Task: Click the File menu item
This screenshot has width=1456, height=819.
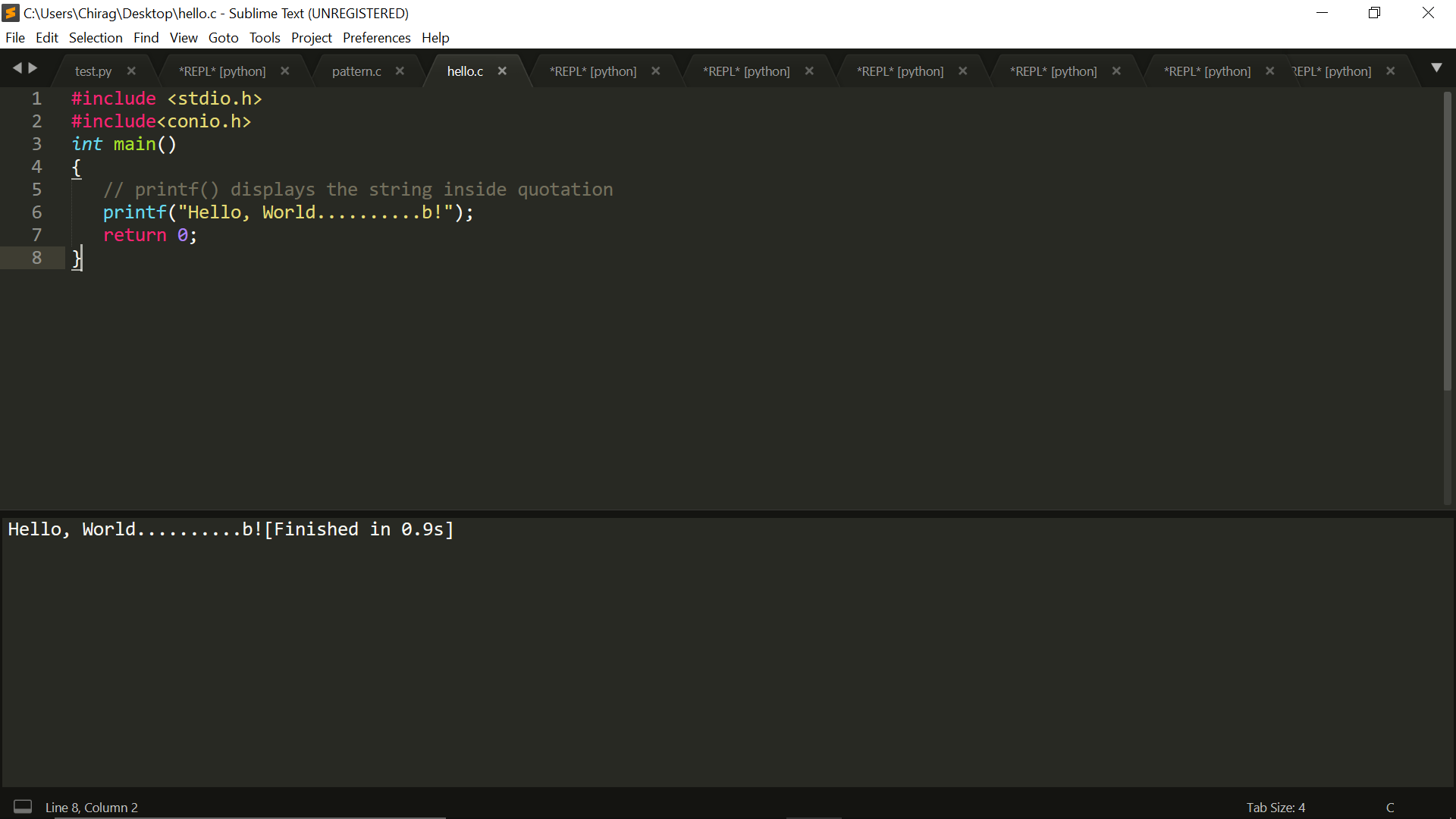Action: (x=16, y=38)
